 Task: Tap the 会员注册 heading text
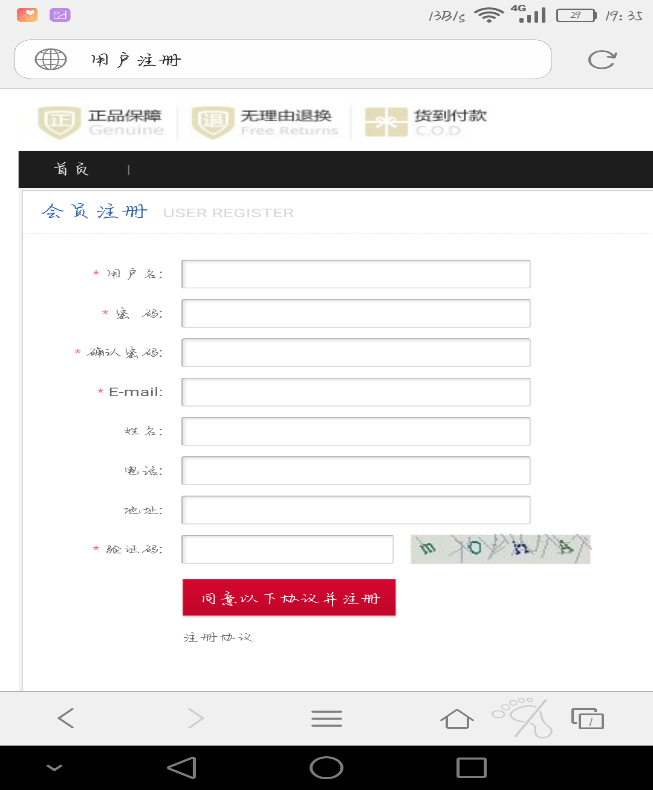(94, 211)
